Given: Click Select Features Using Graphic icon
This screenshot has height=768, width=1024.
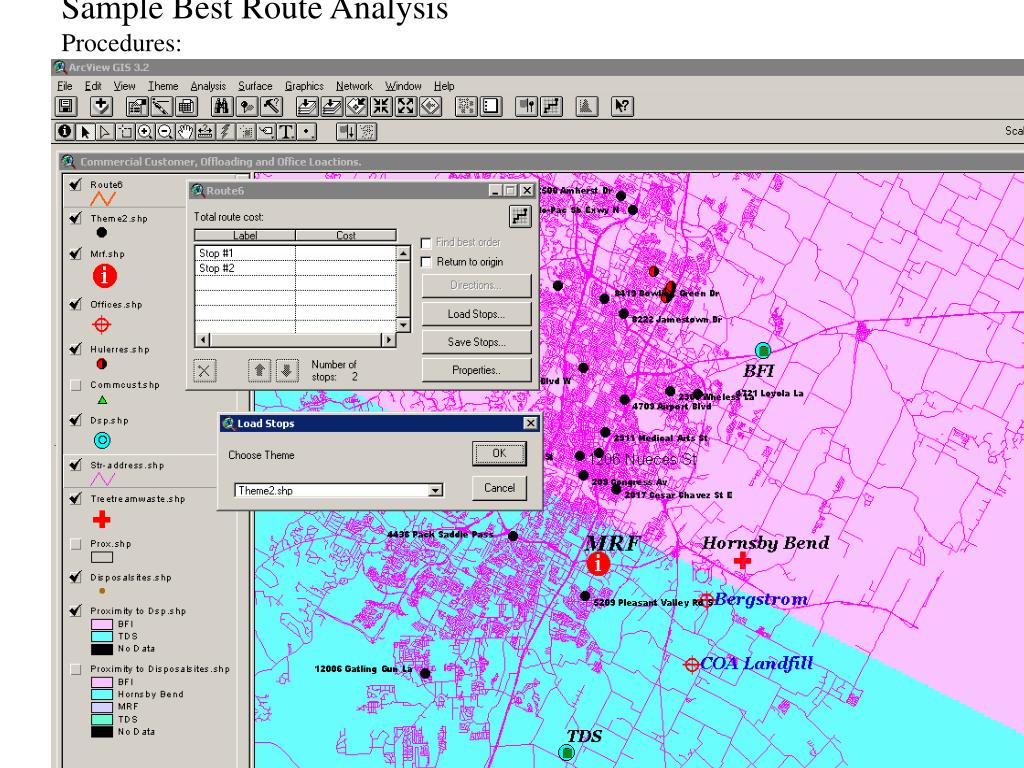Looking at the screenshot, I should [466, 106].
